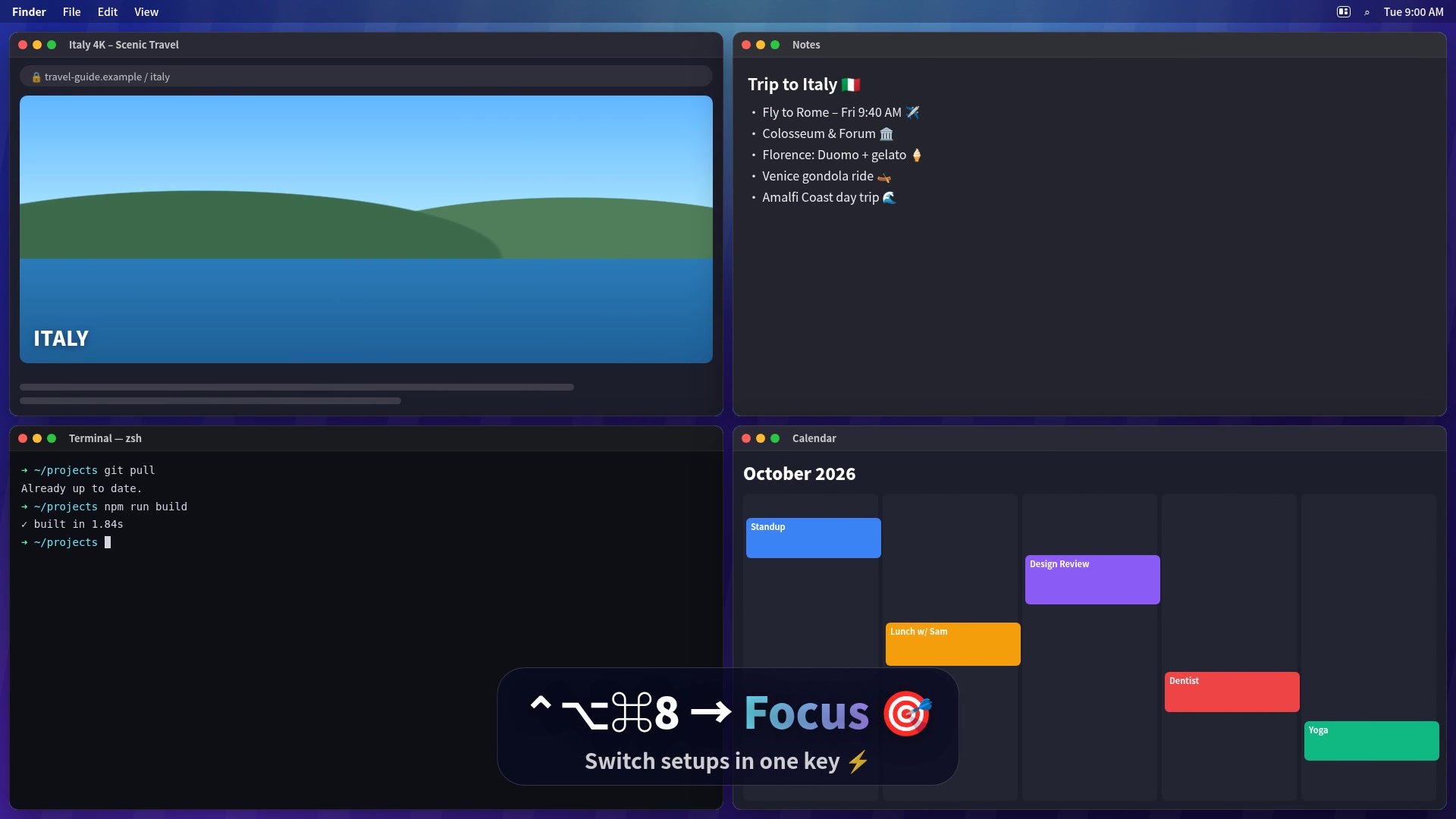Click the menu bar clock Tue 9:00 AM
The height and width of the screenshot is (819, 1456).
[1414, 12]
